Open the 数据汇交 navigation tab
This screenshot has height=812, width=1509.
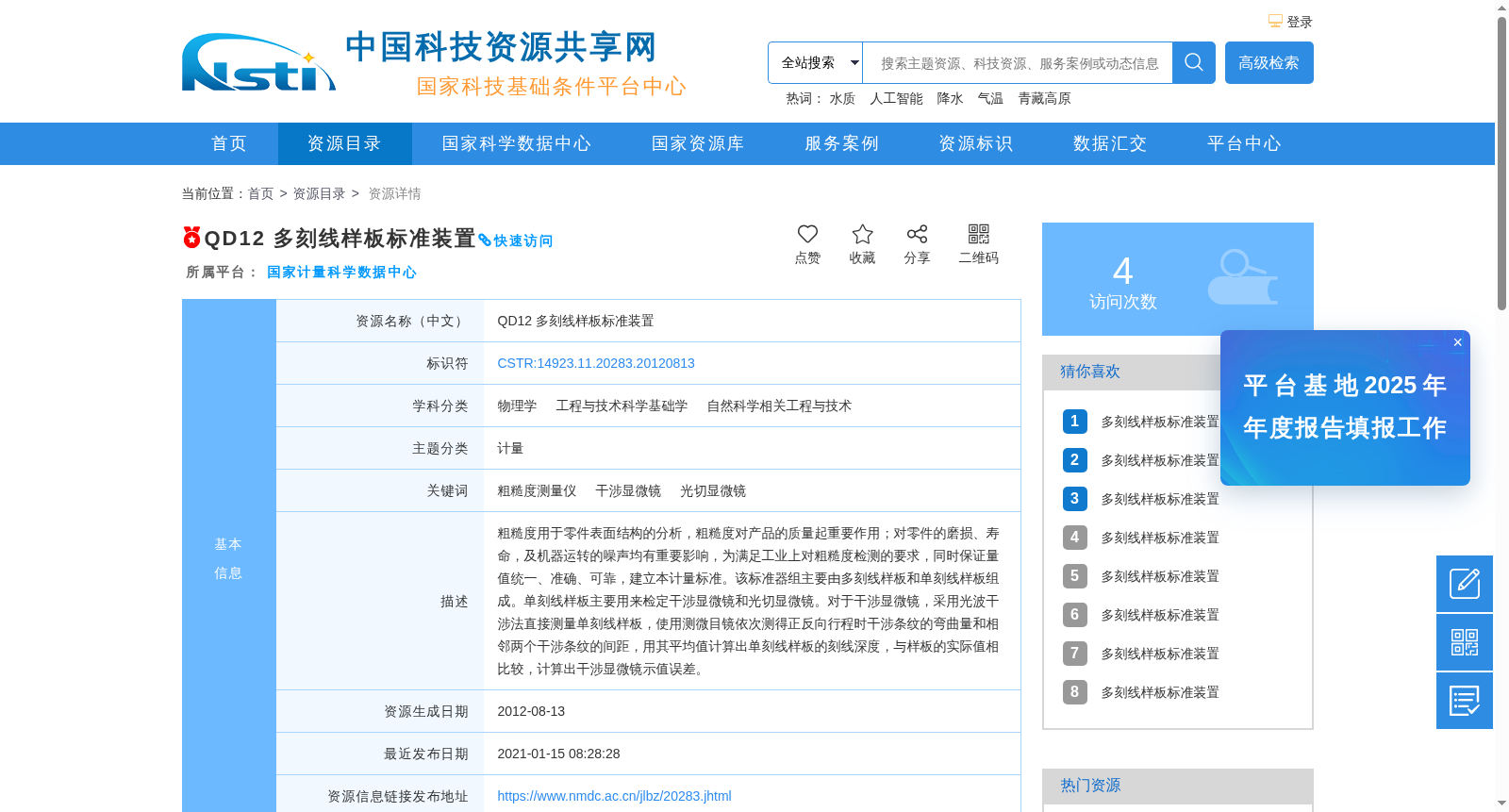point(1110,143)
